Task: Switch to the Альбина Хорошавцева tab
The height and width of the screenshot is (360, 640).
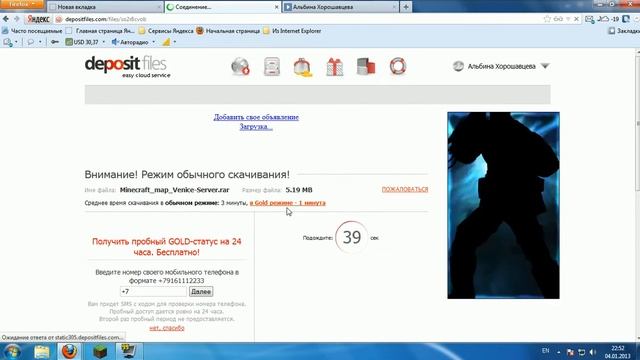Action: coord(341,7)
